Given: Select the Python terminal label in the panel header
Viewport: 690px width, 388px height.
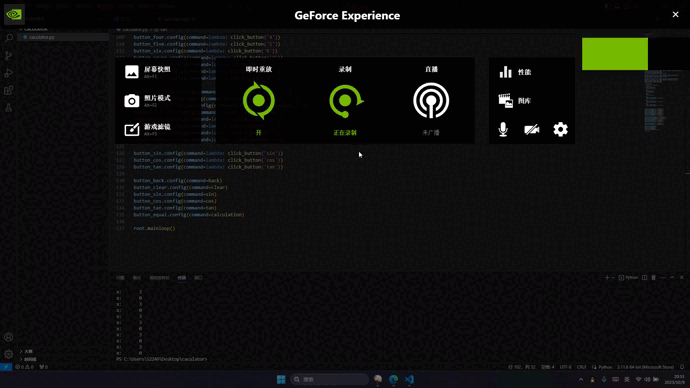Looking at the screenshot, I should [628, 278].
